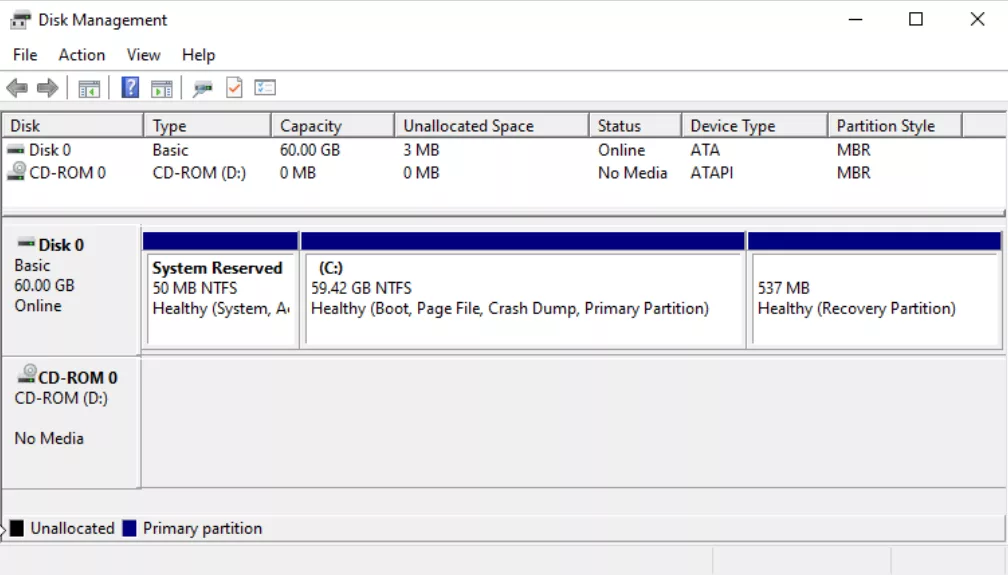Open the Action menu
1008x575 pixels.
[82, 55]
